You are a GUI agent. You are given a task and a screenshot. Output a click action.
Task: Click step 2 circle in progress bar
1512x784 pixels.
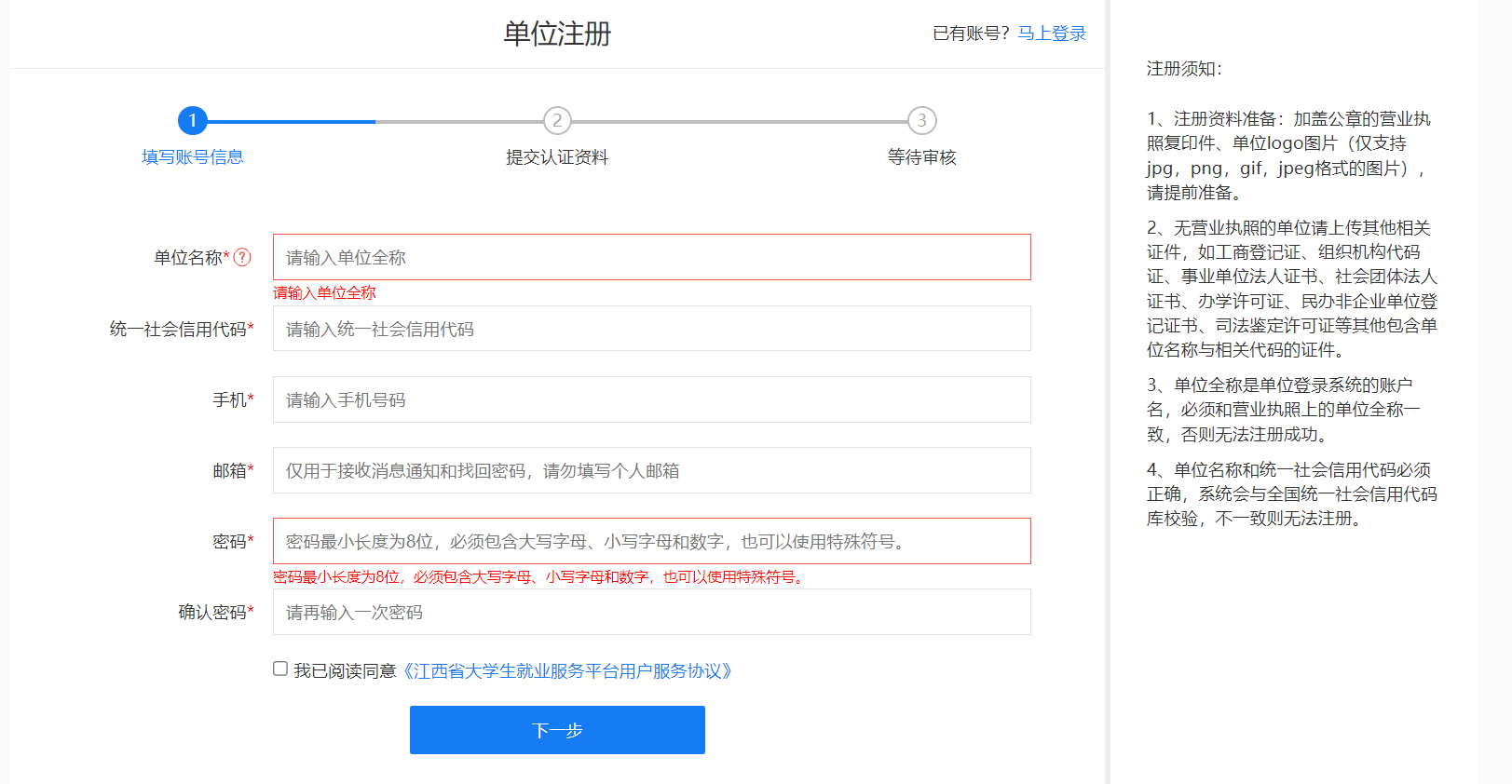pos(557,120)
